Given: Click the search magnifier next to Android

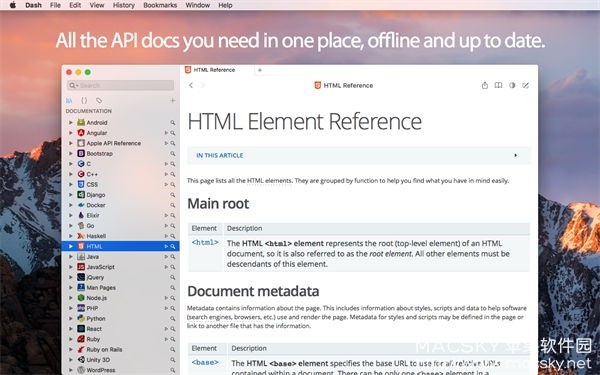Looking at the screenshot, I should (x=173, y=122).
